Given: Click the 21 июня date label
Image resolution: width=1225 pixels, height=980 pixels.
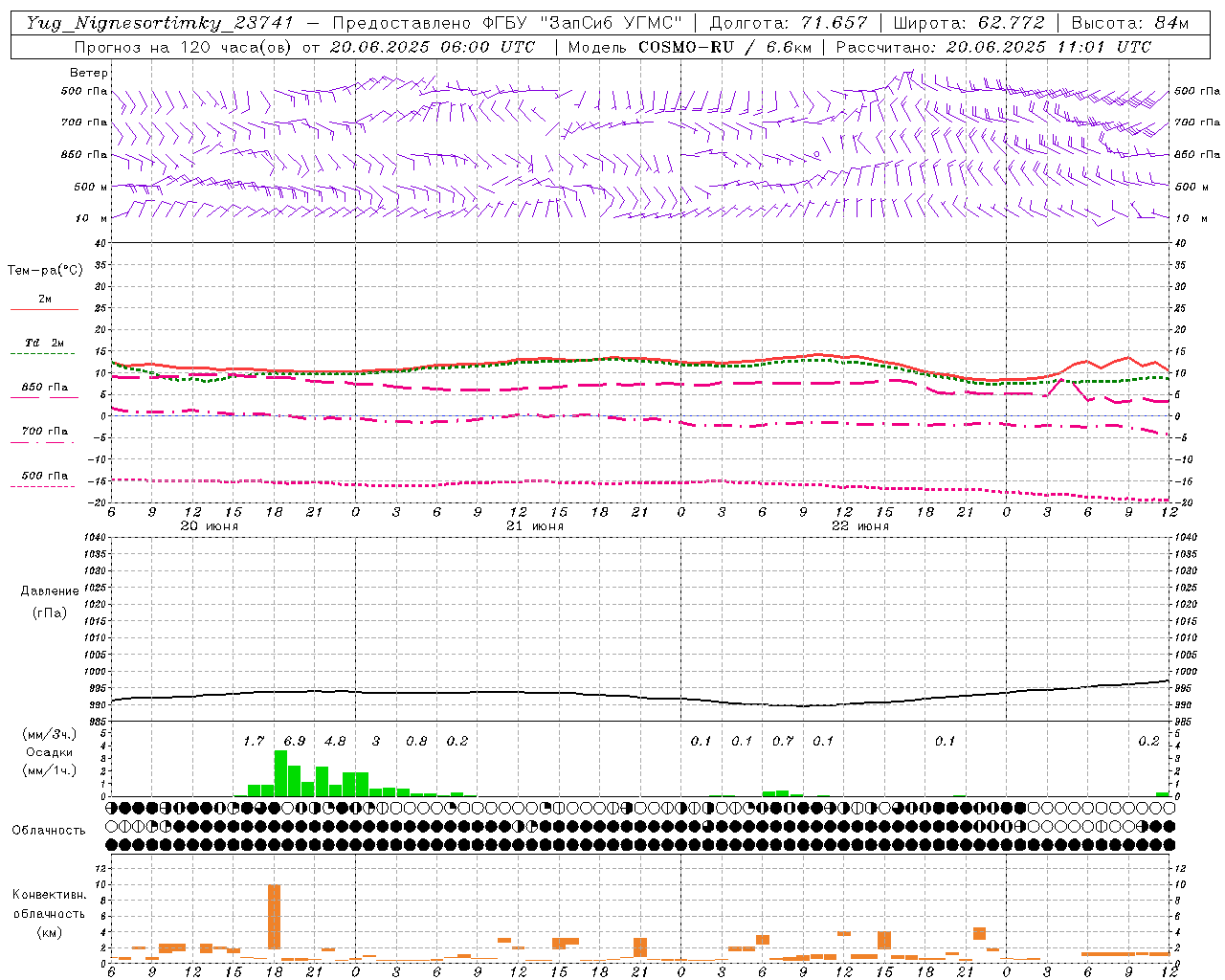Looking at the screenshot, I should pos(535,526).
